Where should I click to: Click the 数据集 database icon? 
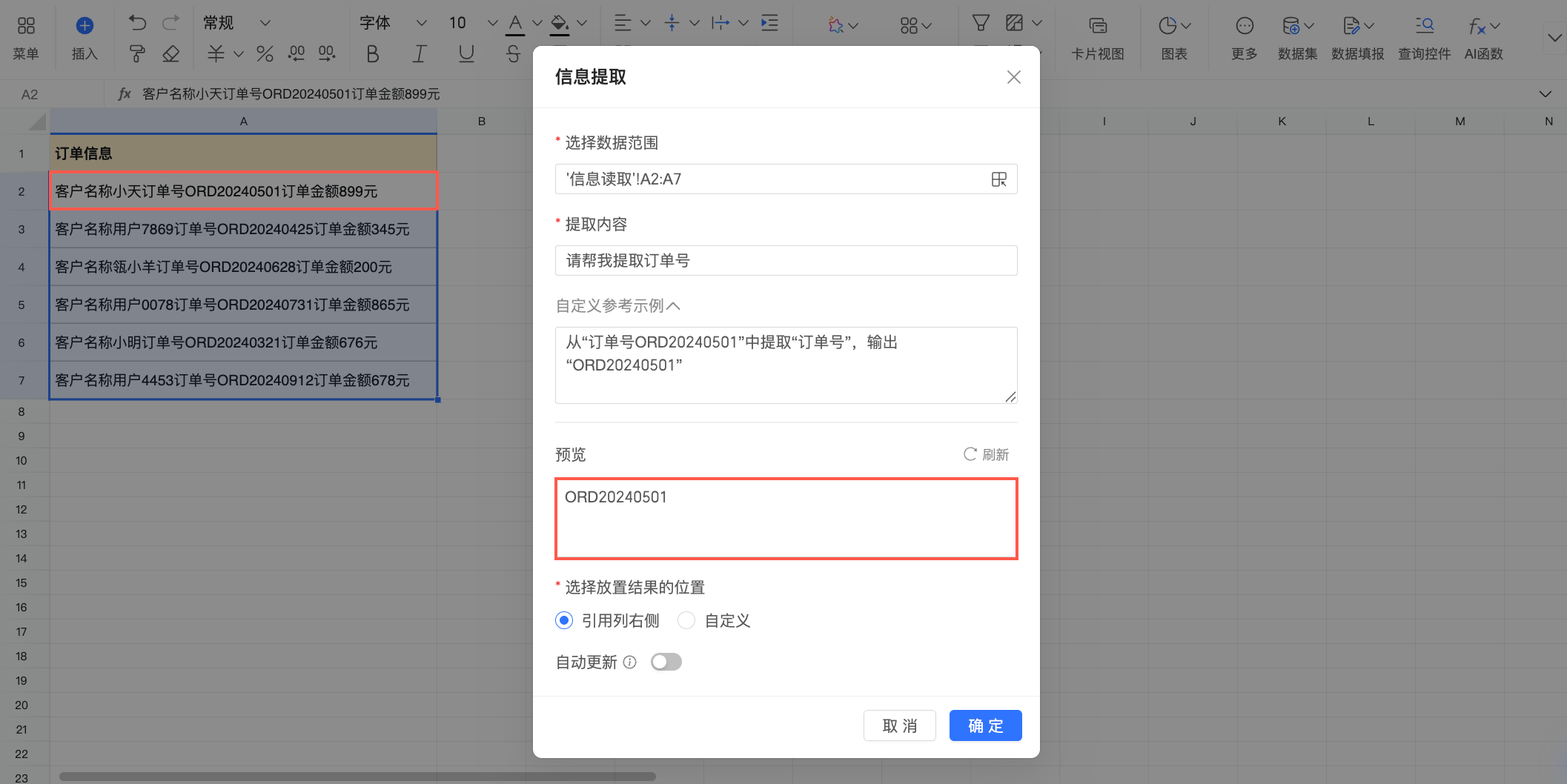[1291, 26]
